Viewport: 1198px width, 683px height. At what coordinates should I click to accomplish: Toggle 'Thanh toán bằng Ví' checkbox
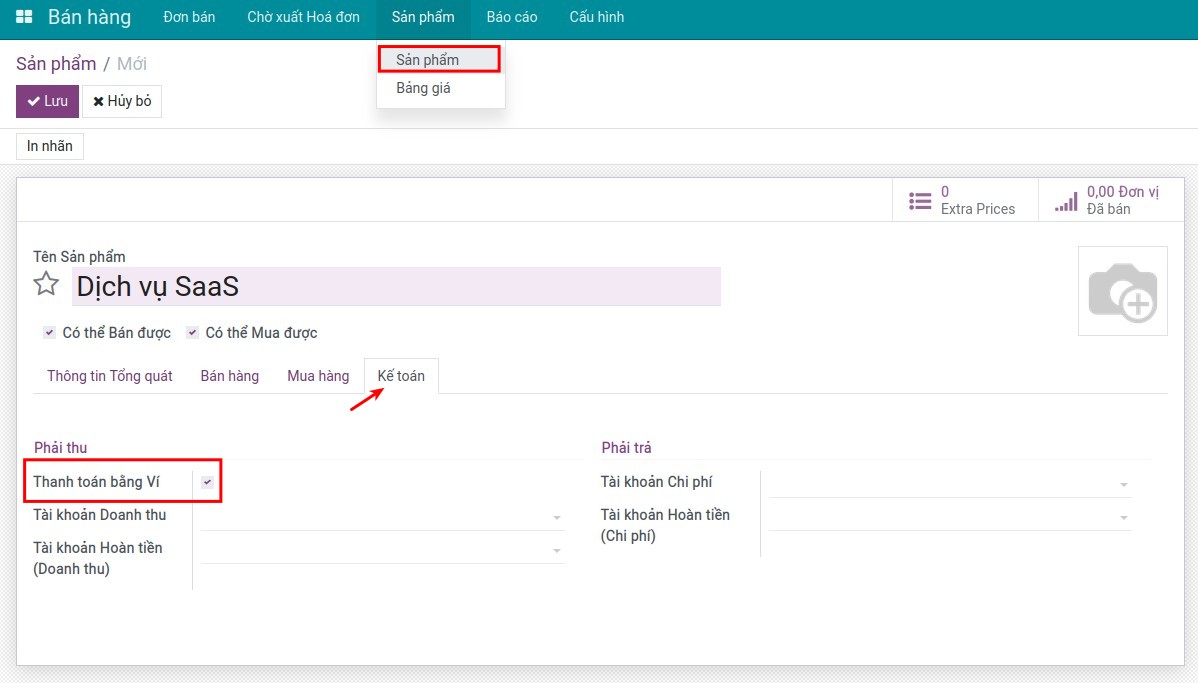[x=207, y=482]
